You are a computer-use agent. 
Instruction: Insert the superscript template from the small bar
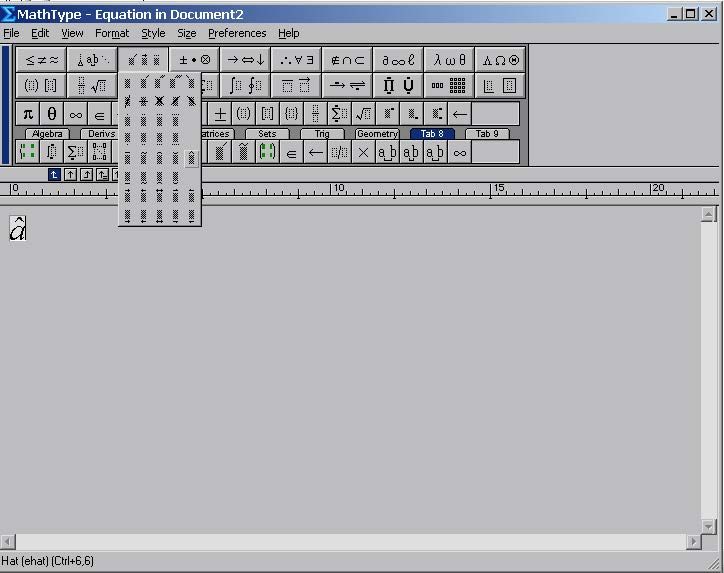click(388, 114)
